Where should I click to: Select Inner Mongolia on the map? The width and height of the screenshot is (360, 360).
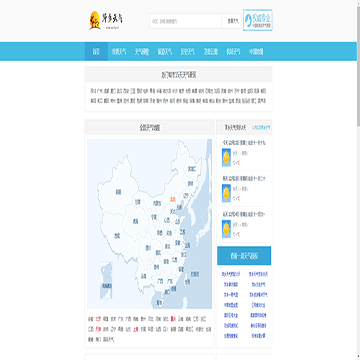[x=156, y=203]
